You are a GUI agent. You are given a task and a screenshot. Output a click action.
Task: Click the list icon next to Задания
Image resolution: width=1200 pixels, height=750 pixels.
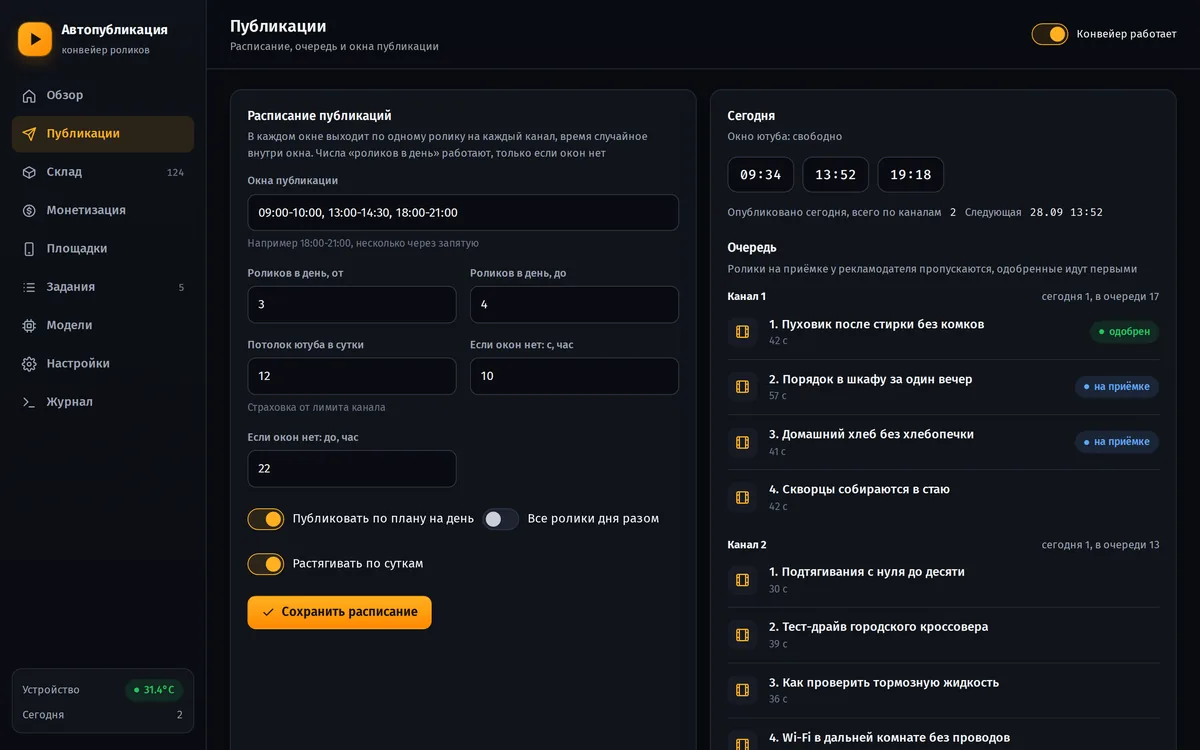[x=29, y=287]
